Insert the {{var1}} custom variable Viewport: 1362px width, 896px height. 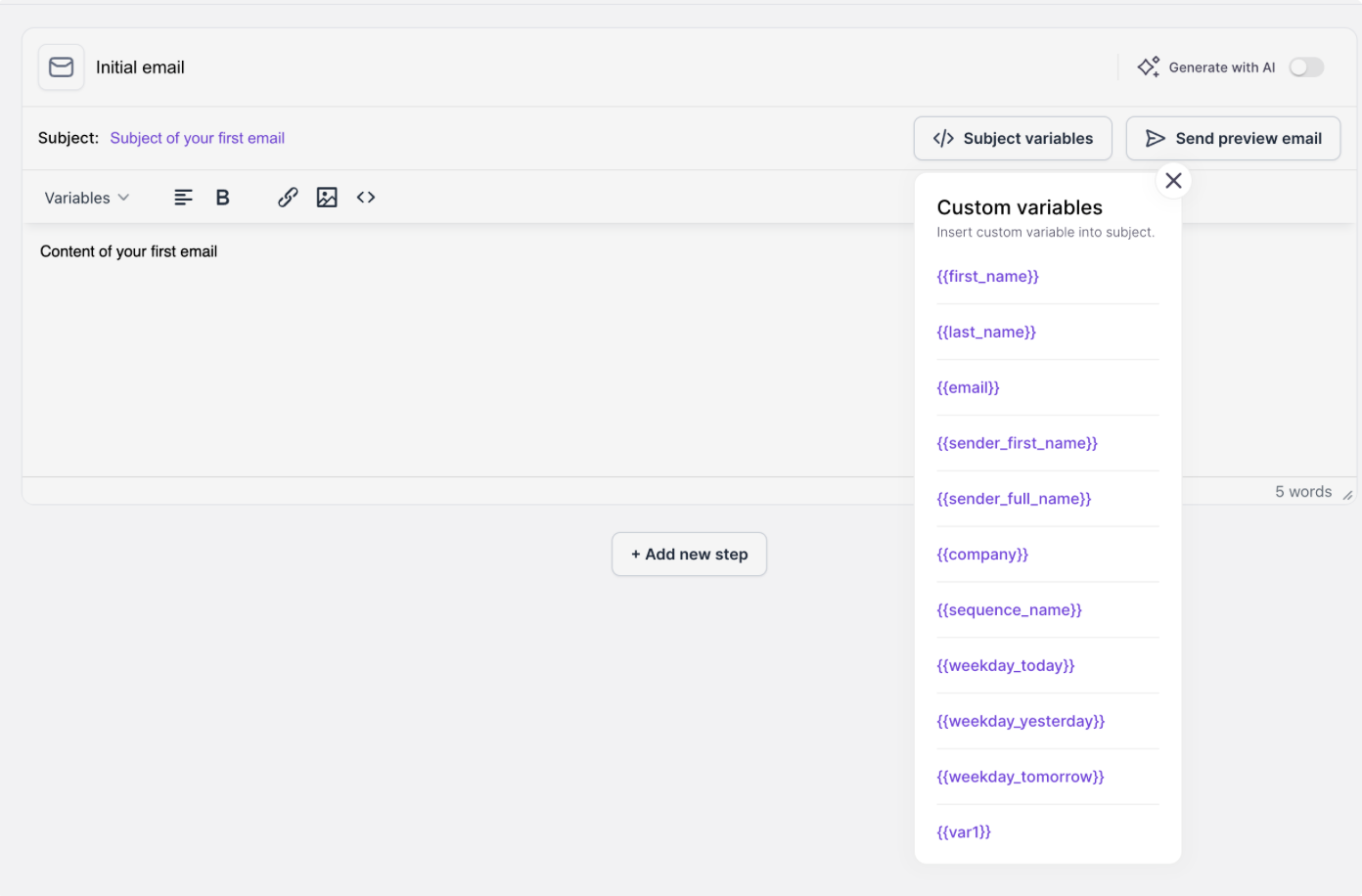964,831
